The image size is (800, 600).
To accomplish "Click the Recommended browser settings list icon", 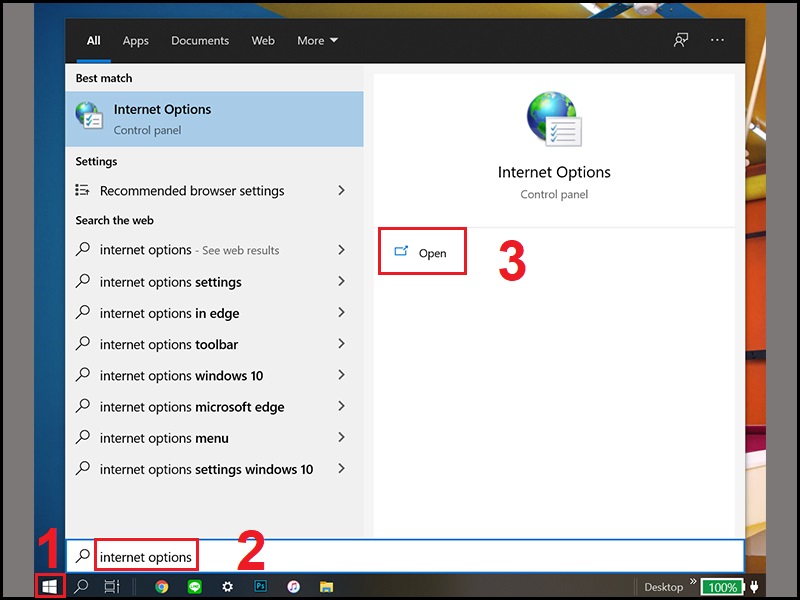I will [82, 190].
